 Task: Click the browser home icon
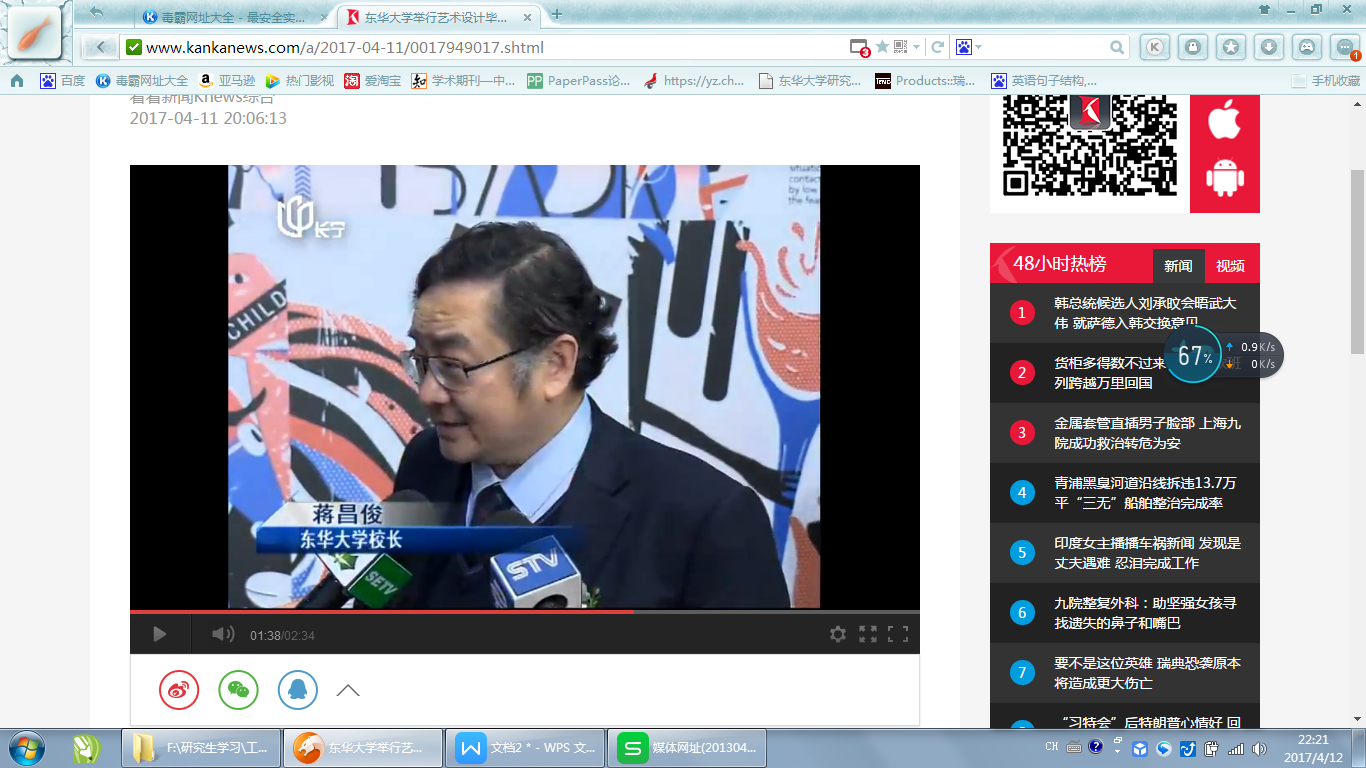coord(17,81)
